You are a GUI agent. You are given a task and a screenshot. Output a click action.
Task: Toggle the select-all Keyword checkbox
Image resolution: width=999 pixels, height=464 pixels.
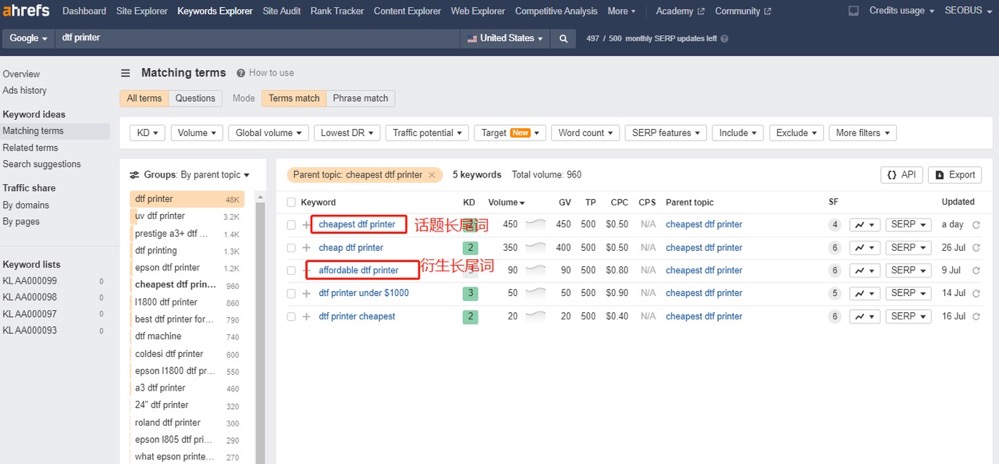[291, 202]
